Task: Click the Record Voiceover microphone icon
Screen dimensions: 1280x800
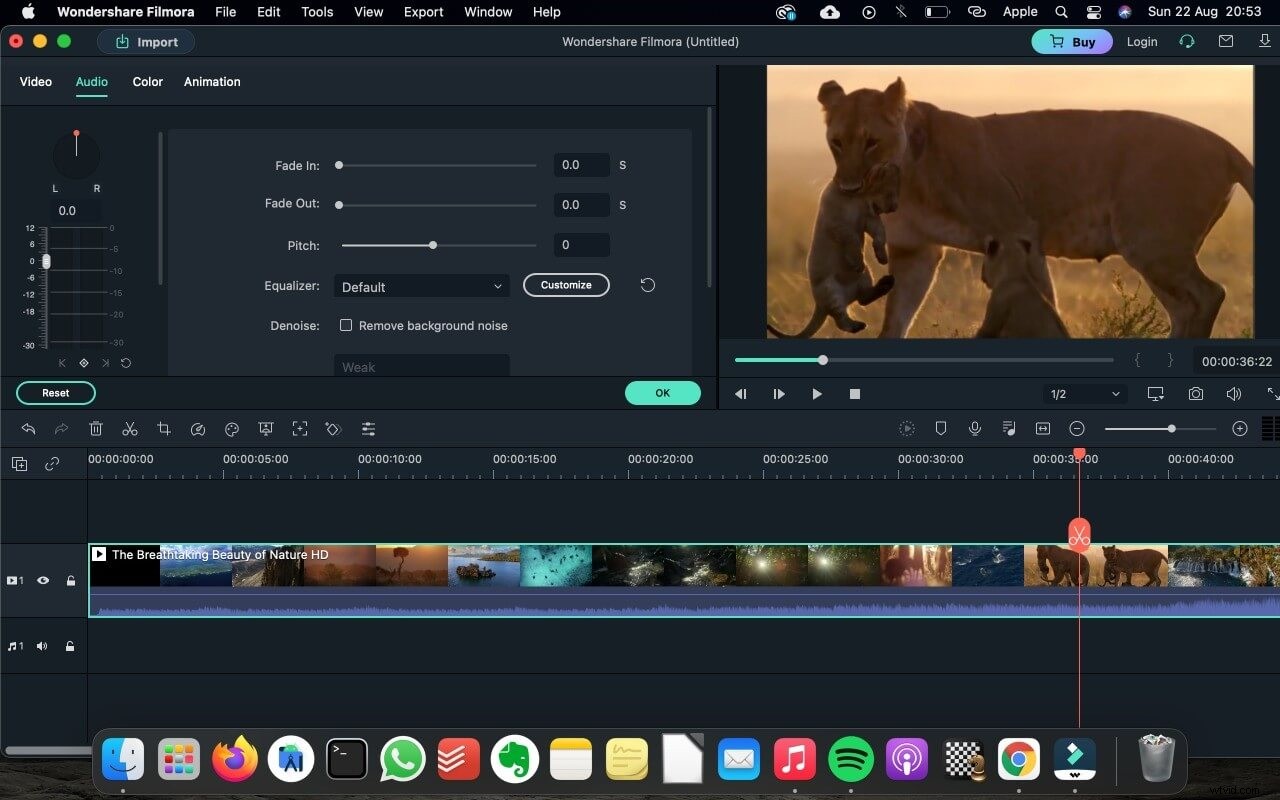Action: [974, 428]
